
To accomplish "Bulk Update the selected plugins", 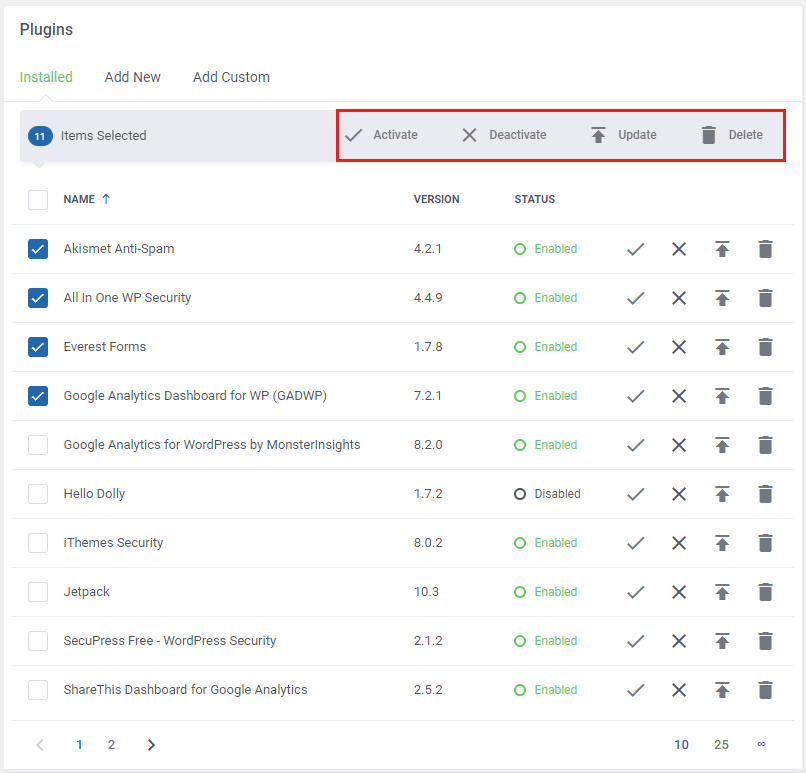I will pos(624,135).
